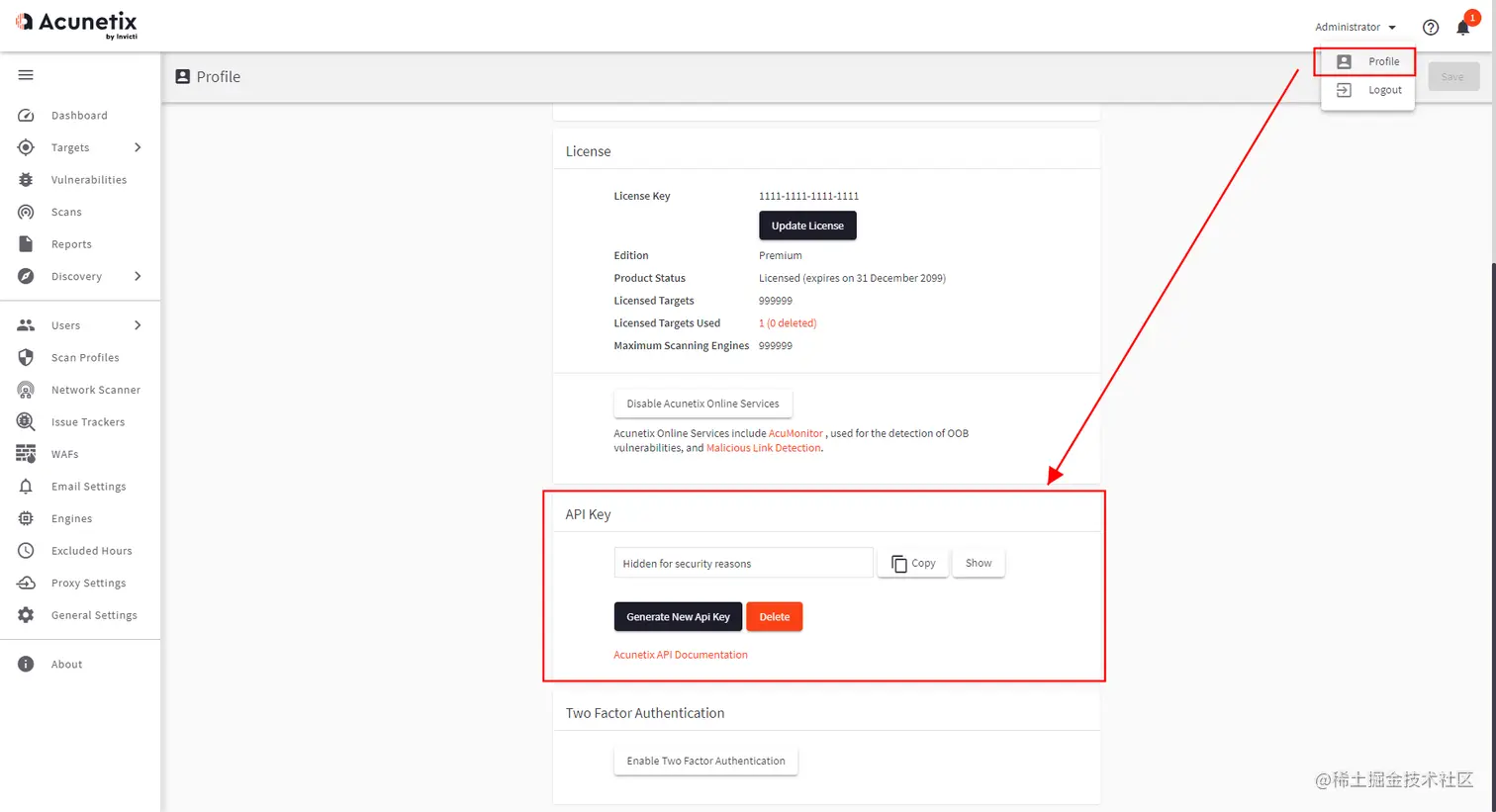Open notifications bell in header
The width and height of the screenshot is (1496, 812).
pos(1463,28)
